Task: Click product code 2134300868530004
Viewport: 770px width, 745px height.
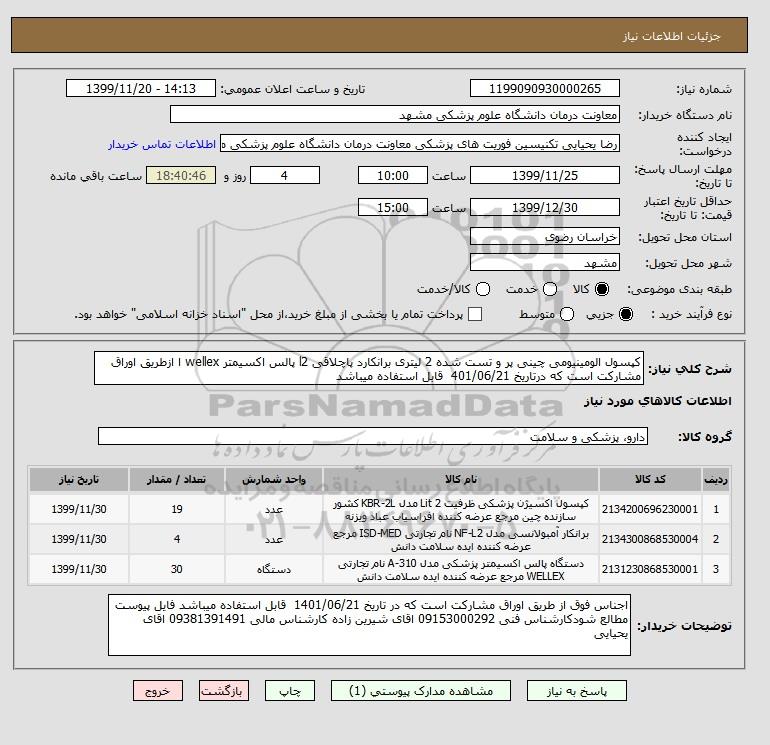Action: 650,539
